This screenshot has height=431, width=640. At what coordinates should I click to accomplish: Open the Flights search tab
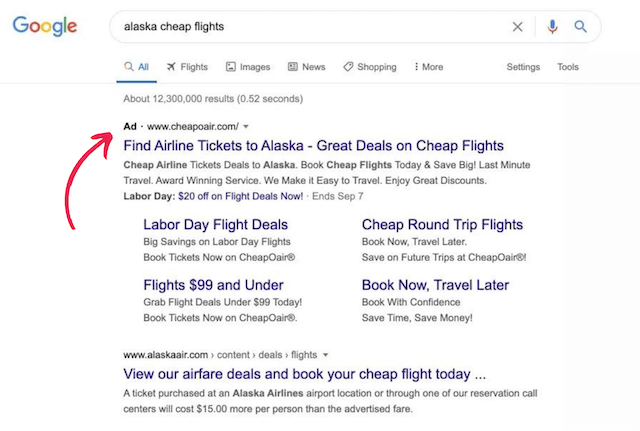point(187,67)
